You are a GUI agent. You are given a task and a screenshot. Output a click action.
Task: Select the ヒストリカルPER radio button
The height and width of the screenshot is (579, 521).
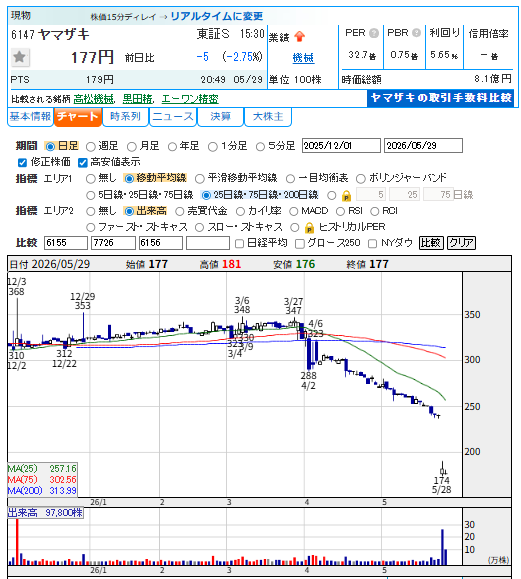(294, 227)
